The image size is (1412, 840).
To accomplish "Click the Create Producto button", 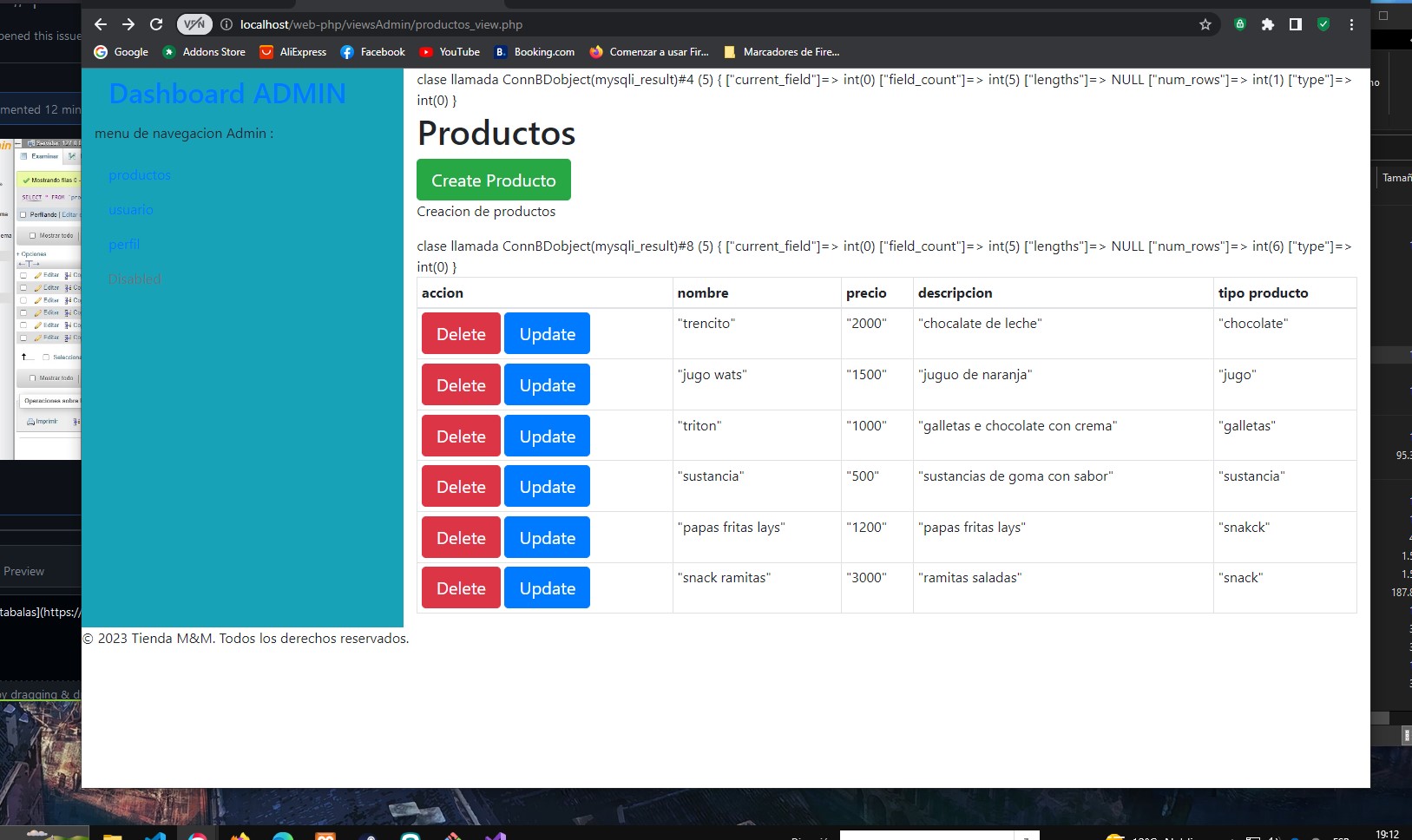I will 493,180.
